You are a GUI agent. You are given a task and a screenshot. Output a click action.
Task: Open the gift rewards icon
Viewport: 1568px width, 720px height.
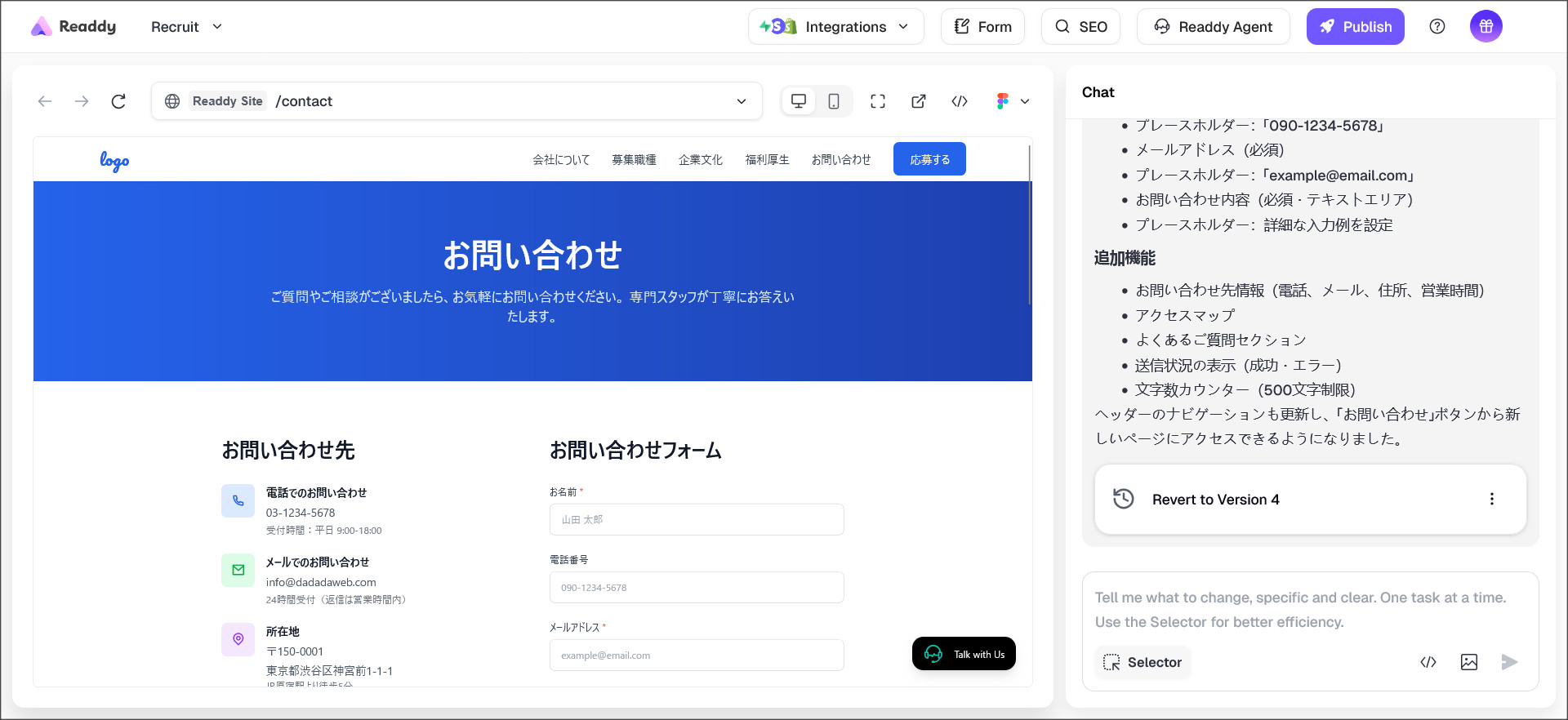coord(1486,27)
